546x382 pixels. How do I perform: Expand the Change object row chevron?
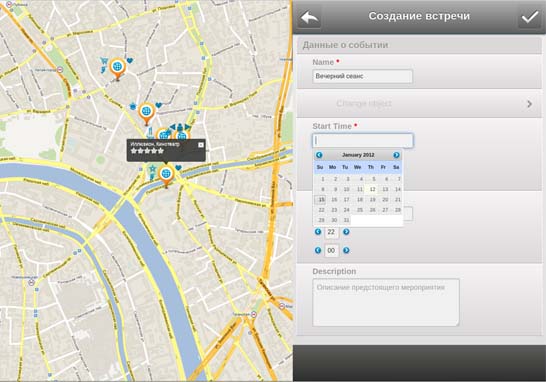(530, 104)
